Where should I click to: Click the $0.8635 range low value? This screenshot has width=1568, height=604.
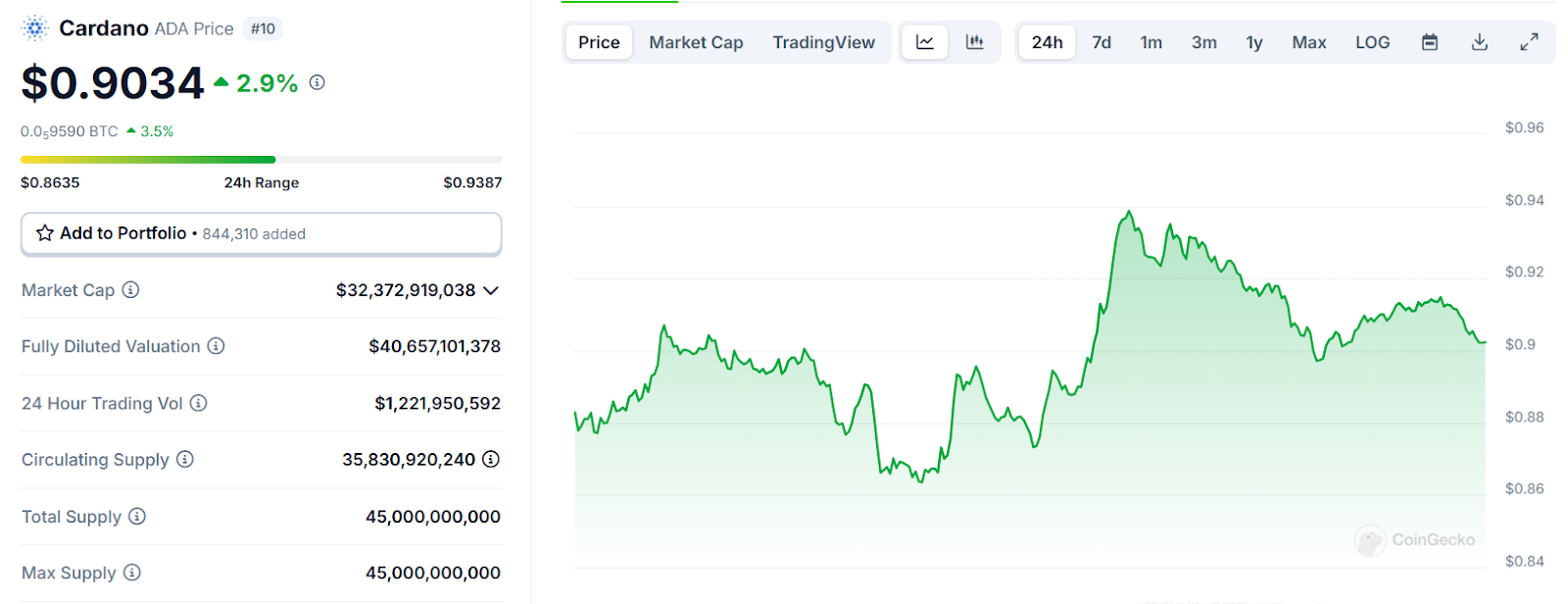point(50,182)
